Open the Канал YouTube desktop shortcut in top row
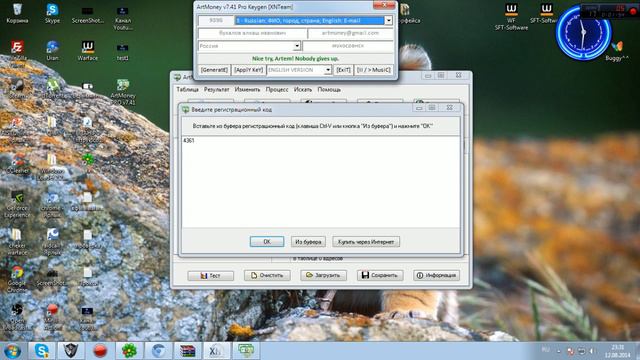 [122, 17]
